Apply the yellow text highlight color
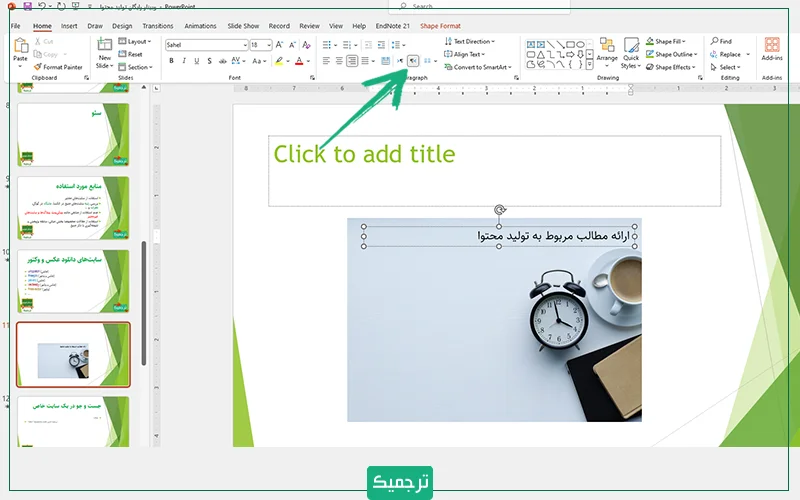The height and width of the screenshot is (500, 800). click(279, 61)
